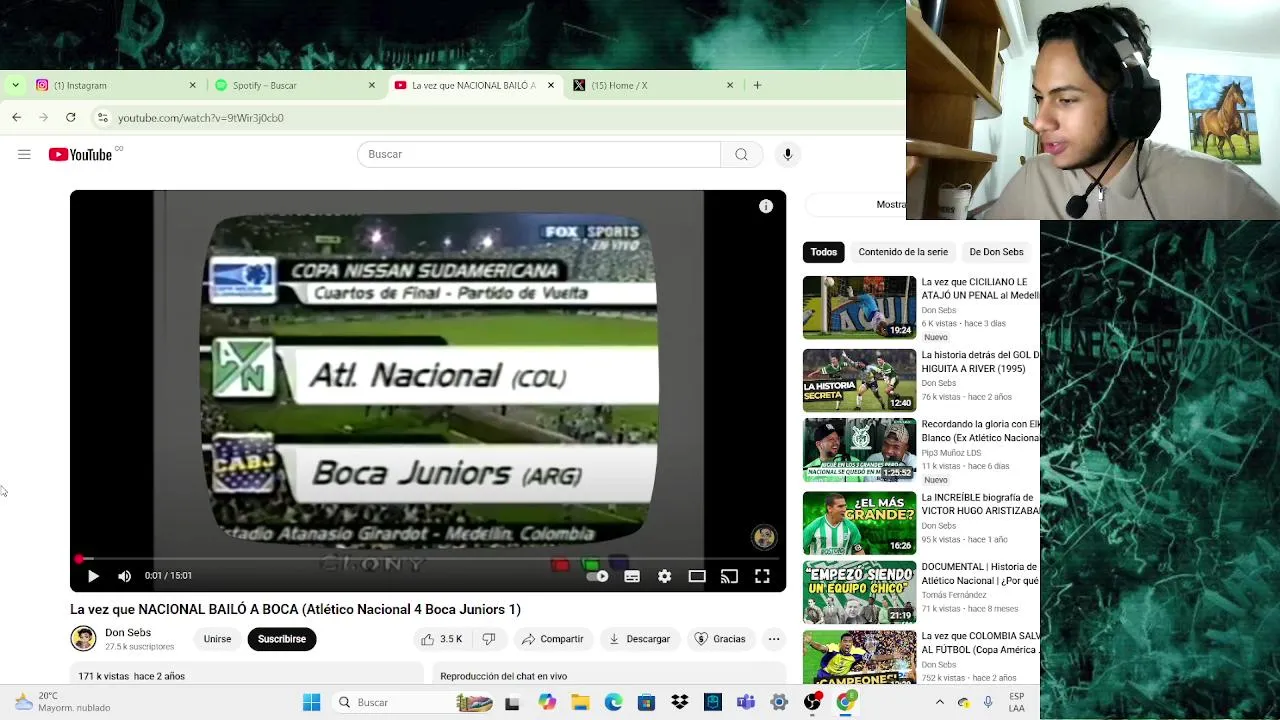Switch to theater mode
Screen dimensions: 1280x720
(697, 576)
